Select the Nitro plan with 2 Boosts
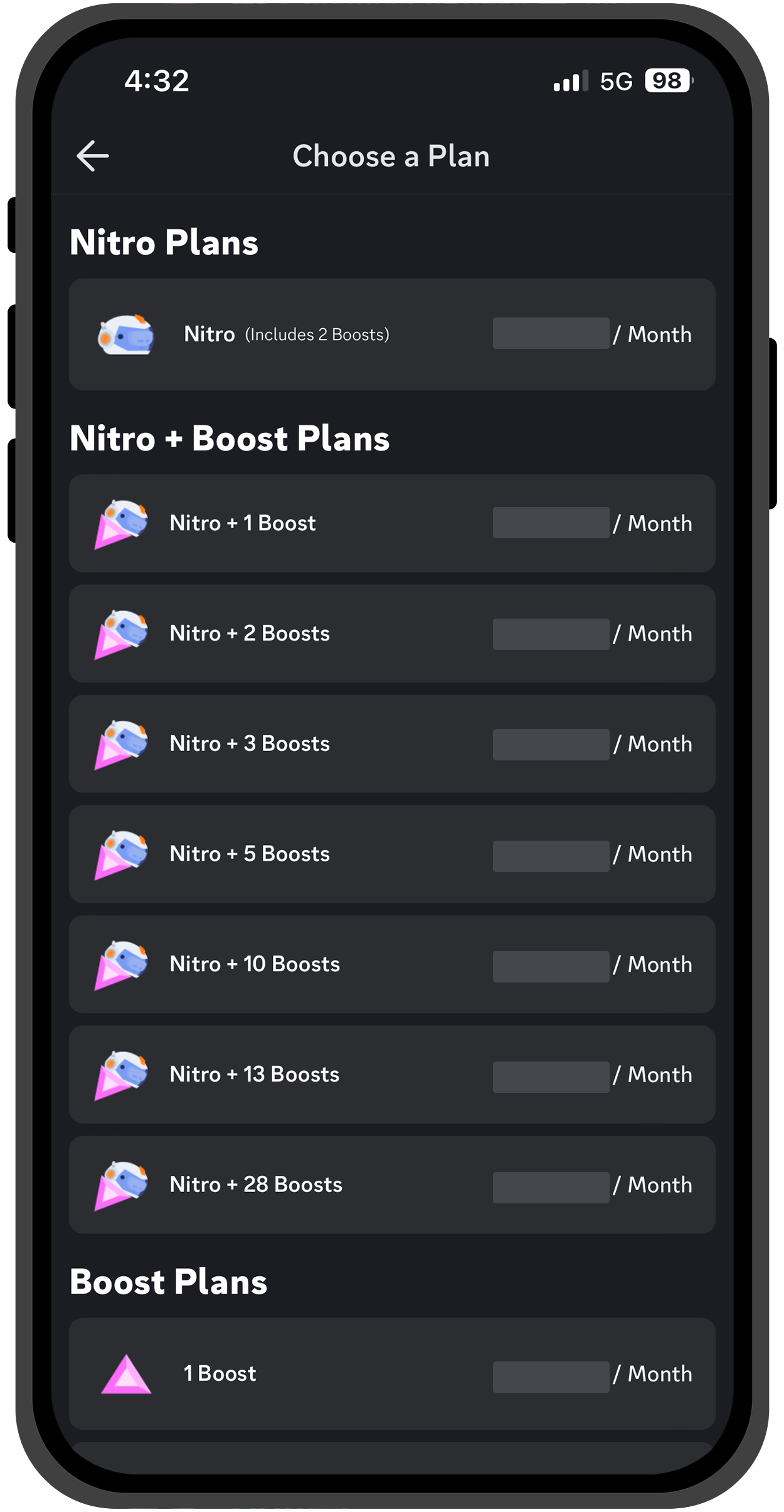 [391, 335]
